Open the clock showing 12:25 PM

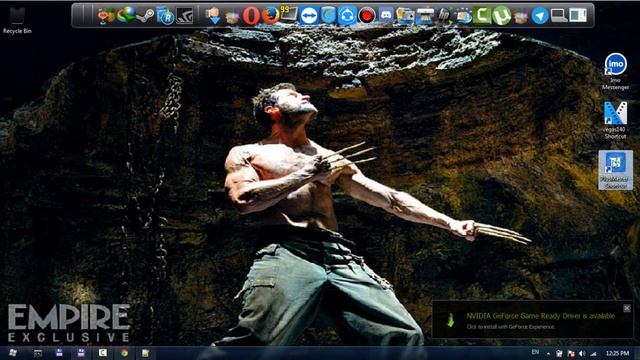click(x=617, y=353)
